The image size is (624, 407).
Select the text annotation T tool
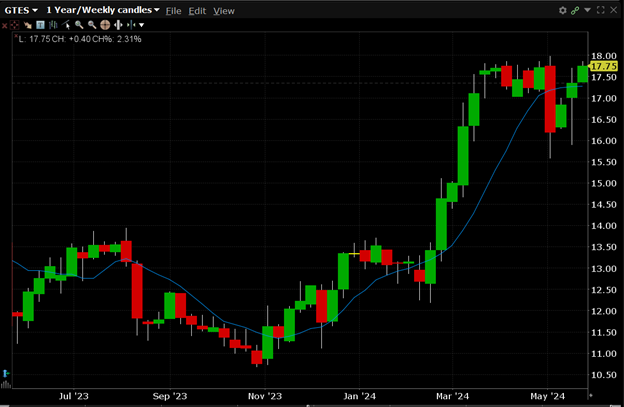tap(40, 25)
